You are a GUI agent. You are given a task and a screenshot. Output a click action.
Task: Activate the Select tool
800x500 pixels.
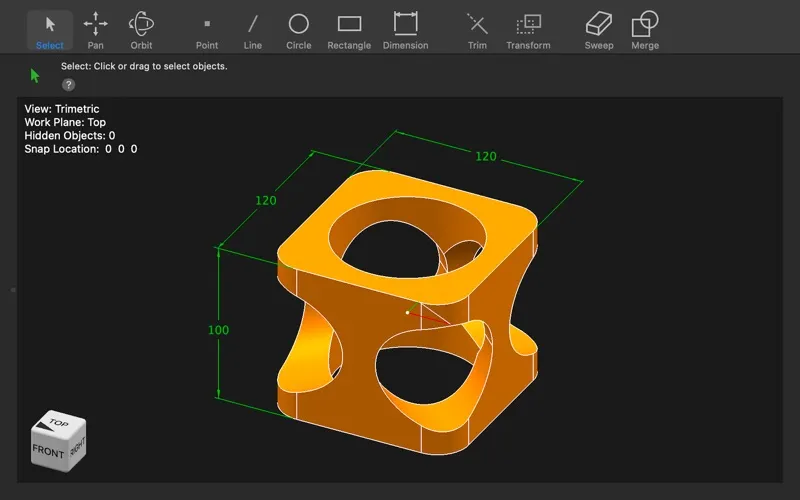(49, 31)
